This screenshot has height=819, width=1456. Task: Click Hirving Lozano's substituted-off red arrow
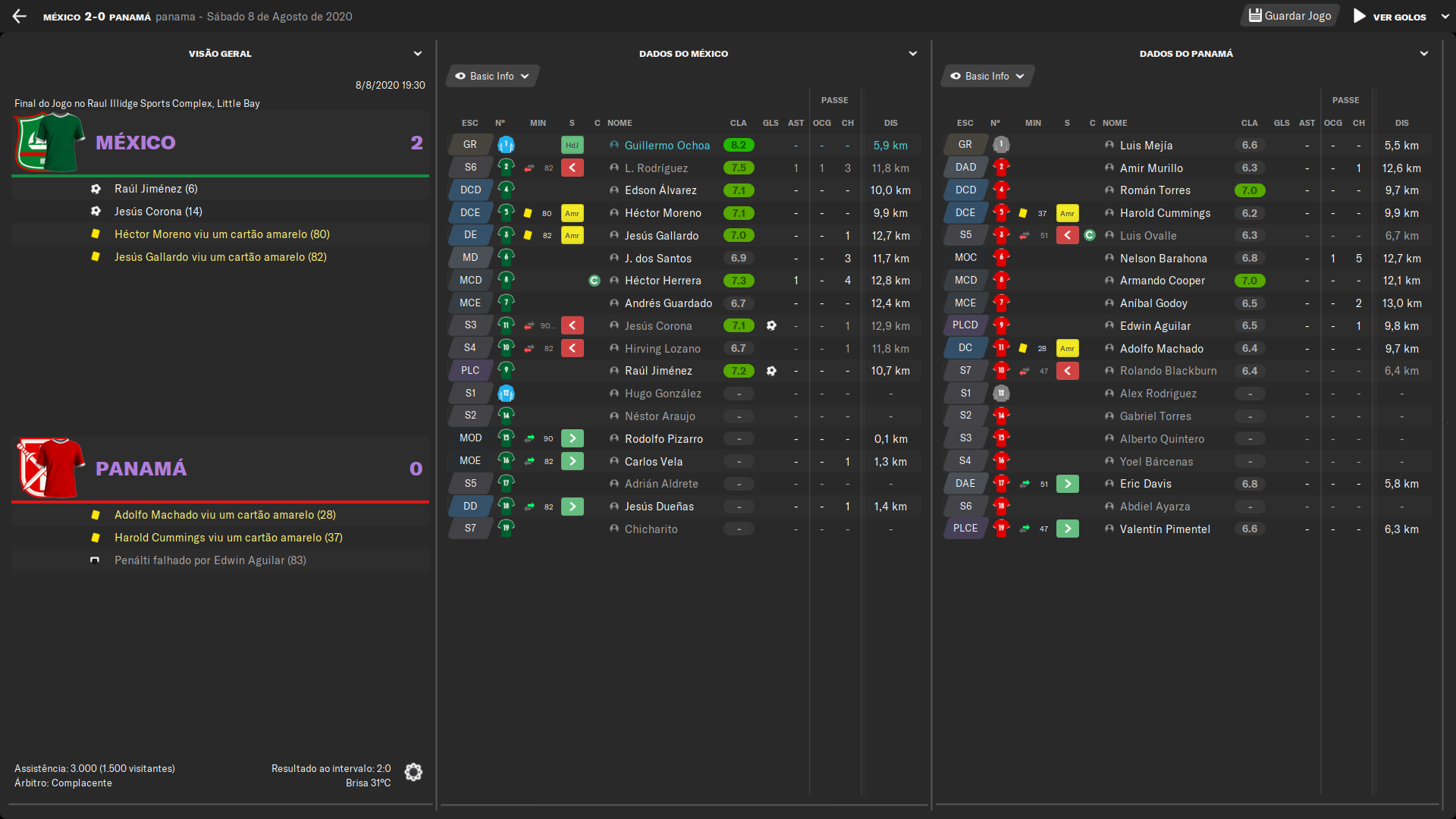tap(573, 349)
